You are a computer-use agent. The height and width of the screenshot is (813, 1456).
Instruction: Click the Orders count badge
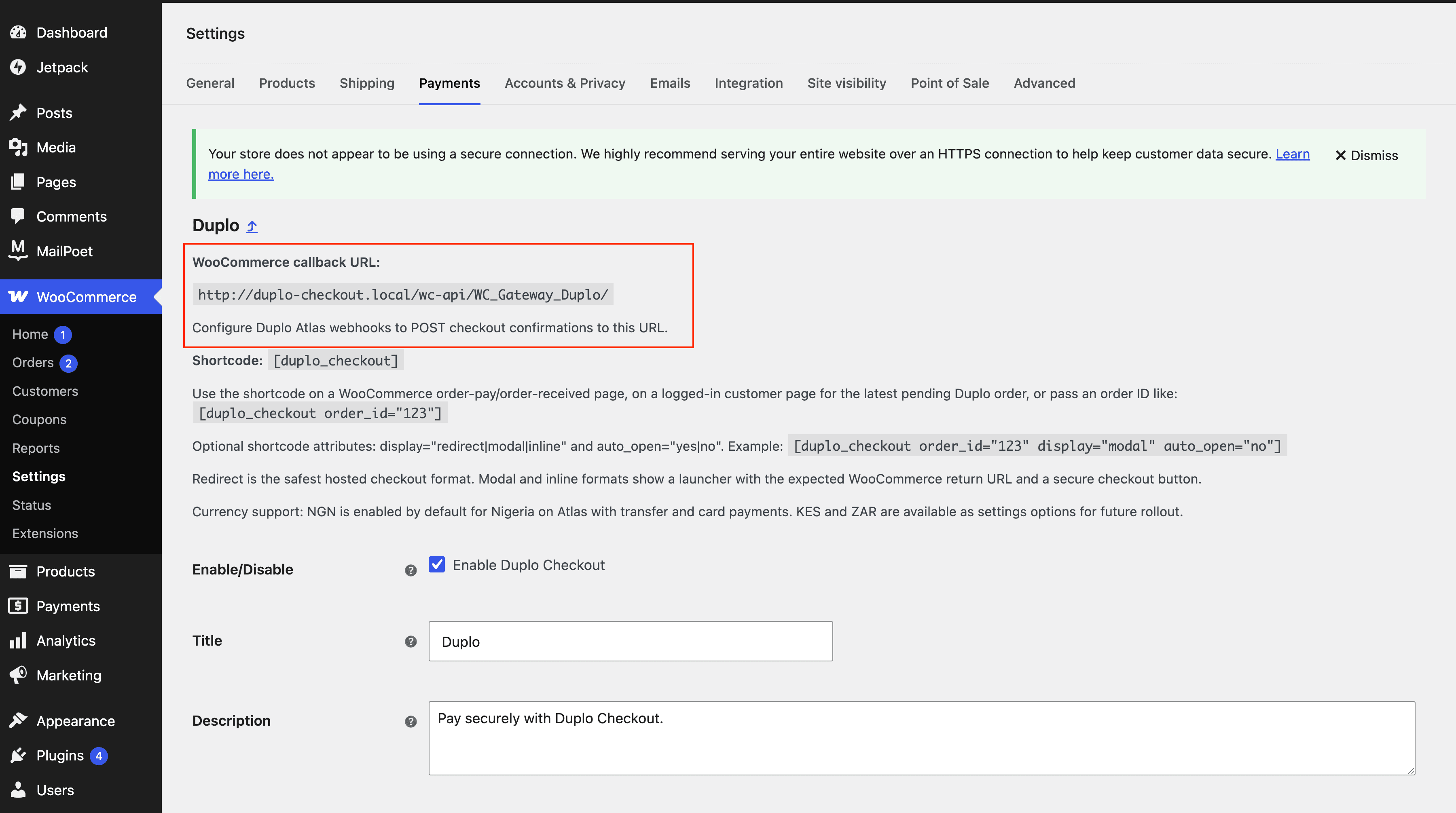(68, 363)
